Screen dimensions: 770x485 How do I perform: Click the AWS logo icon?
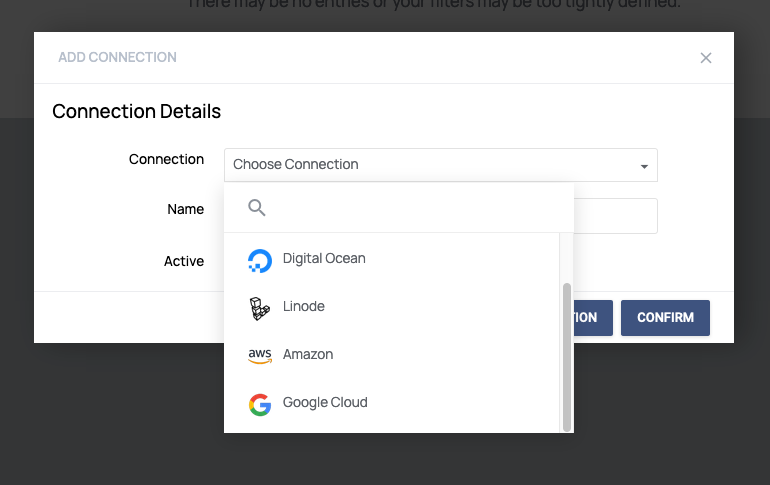pyautogui.click(x=260, y=356)
